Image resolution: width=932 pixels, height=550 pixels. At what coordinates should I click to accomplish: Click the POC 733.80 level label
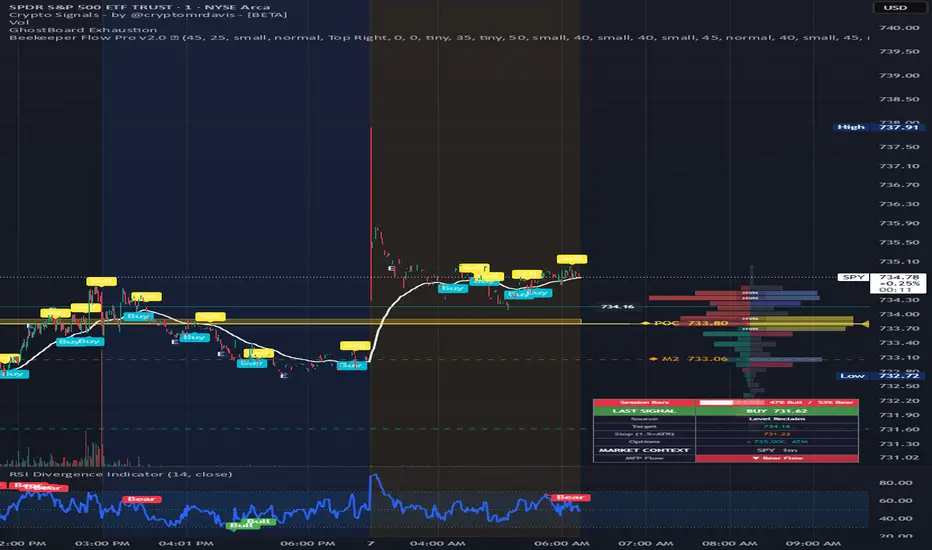point(691,323)
